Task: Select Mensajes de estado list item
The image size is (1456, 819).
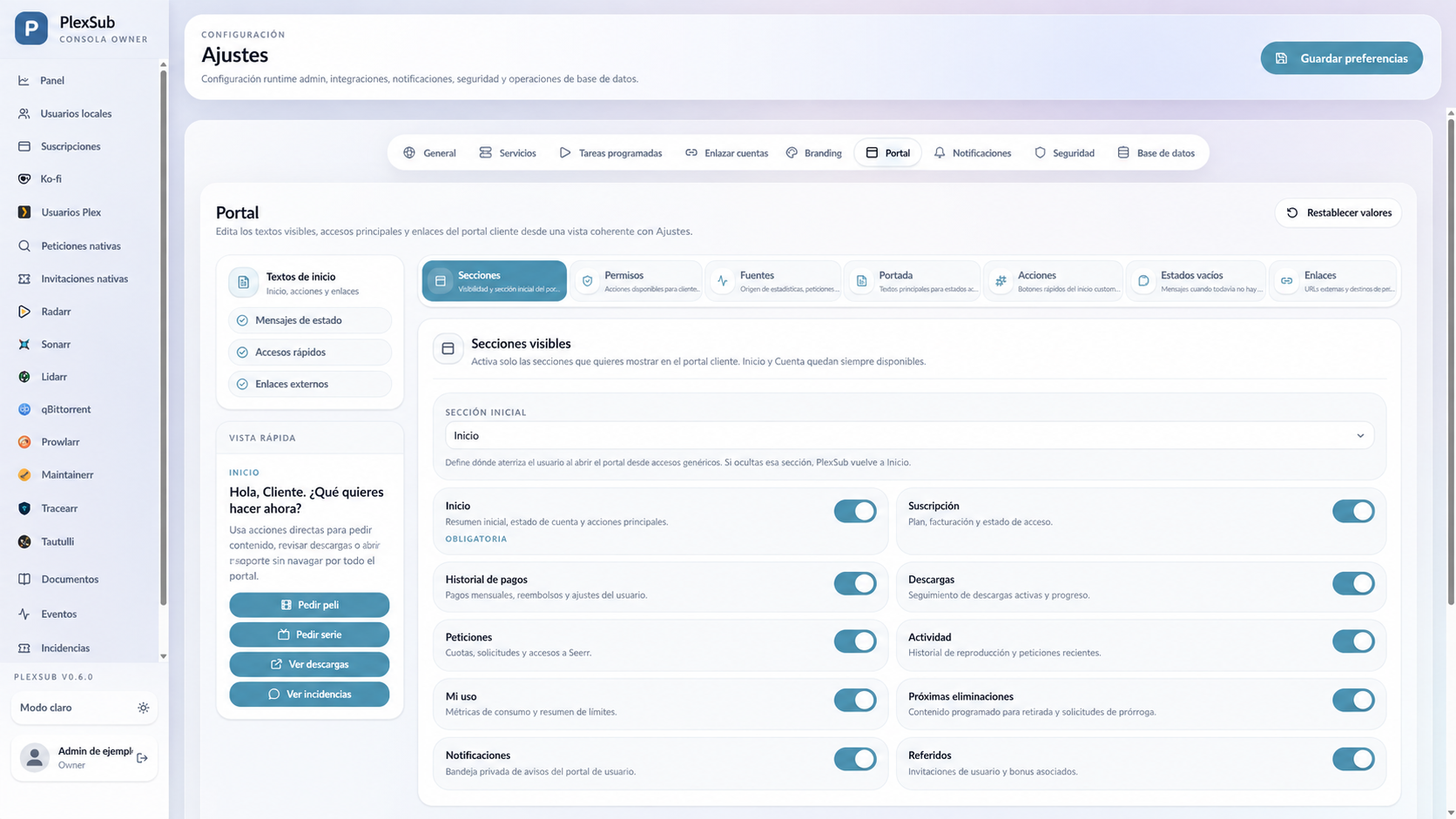Action: (x=310, y=320)
